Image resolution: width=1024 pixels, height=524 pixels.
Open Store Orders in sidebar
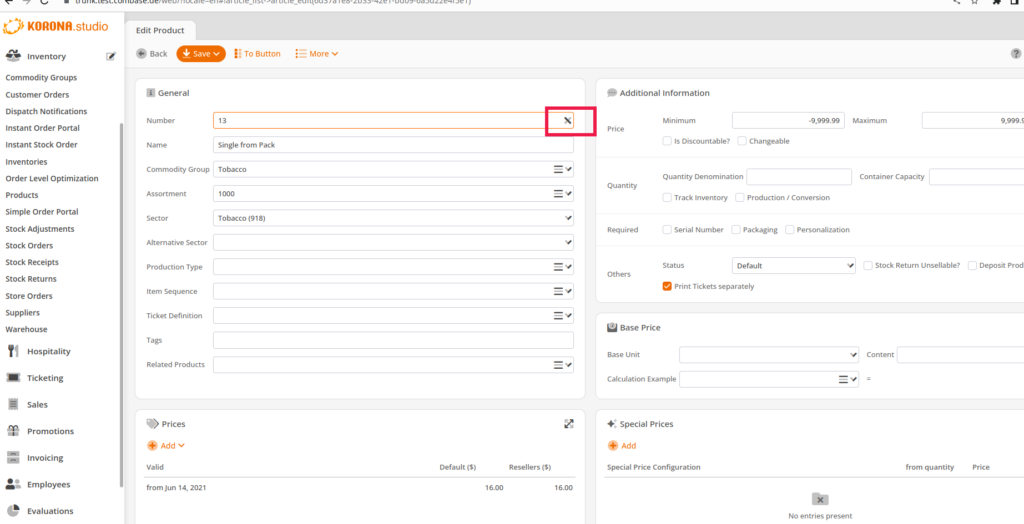coord(29,296)
